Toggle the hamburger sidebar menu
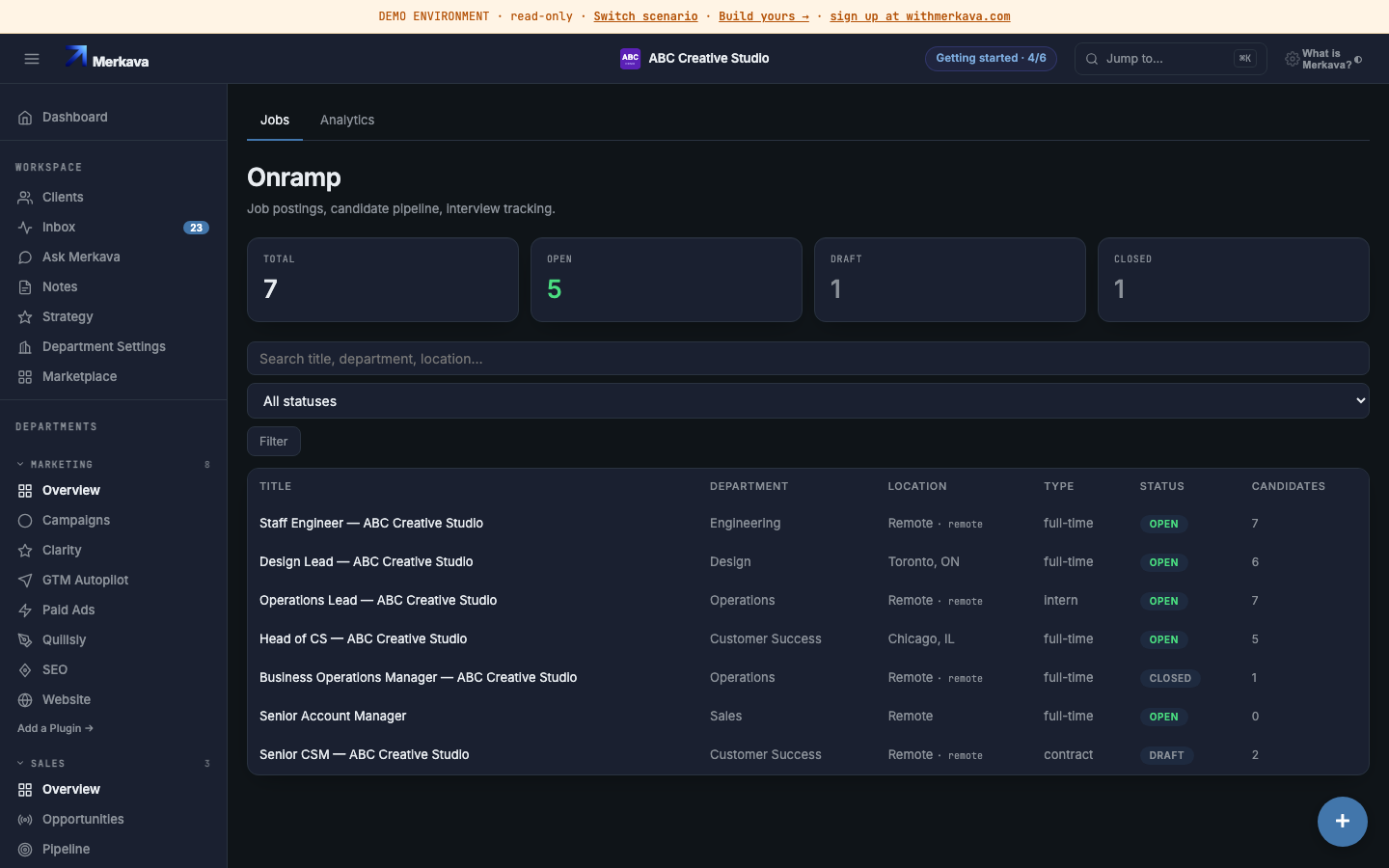The image size is (1389, 868). 32,59
